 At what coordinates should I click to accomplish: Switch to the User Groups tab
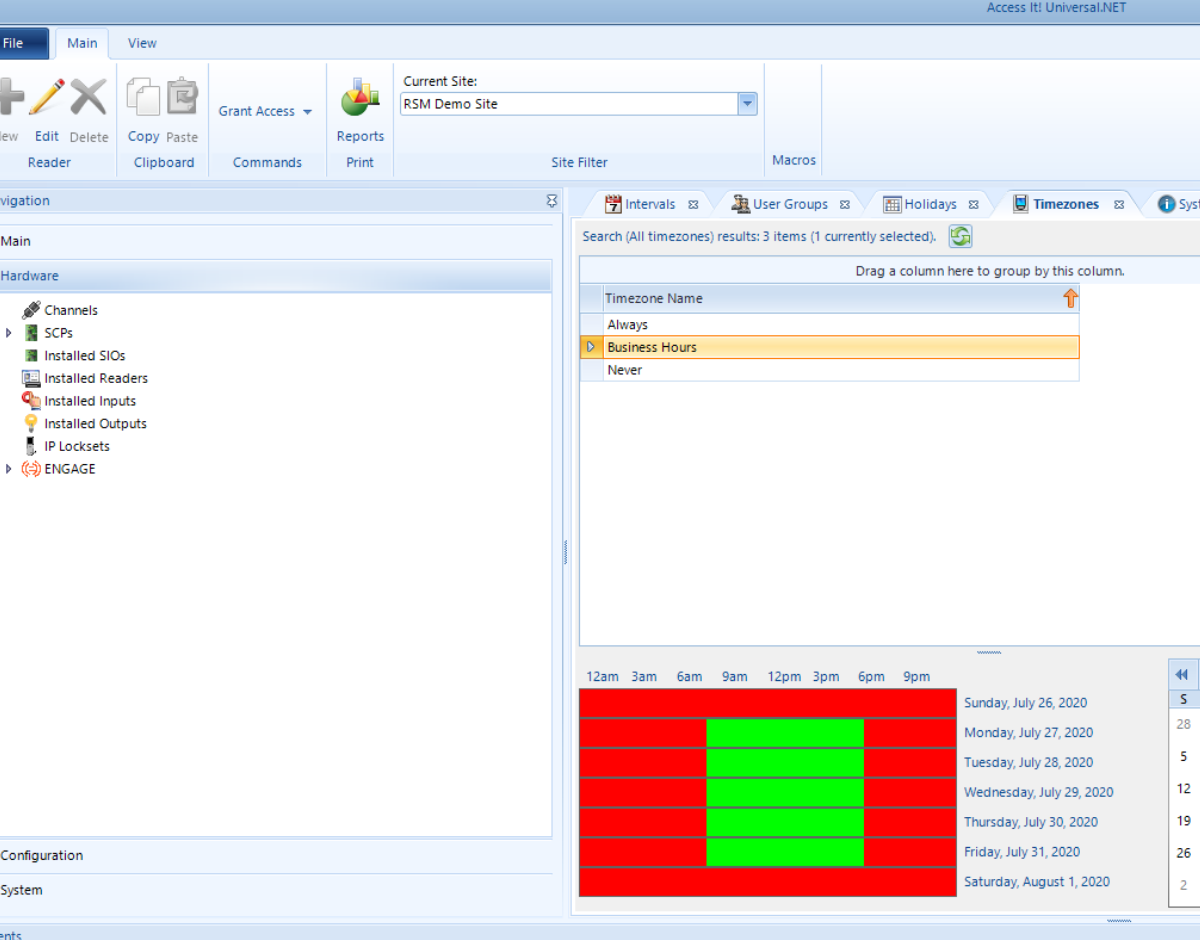[790, 204]
